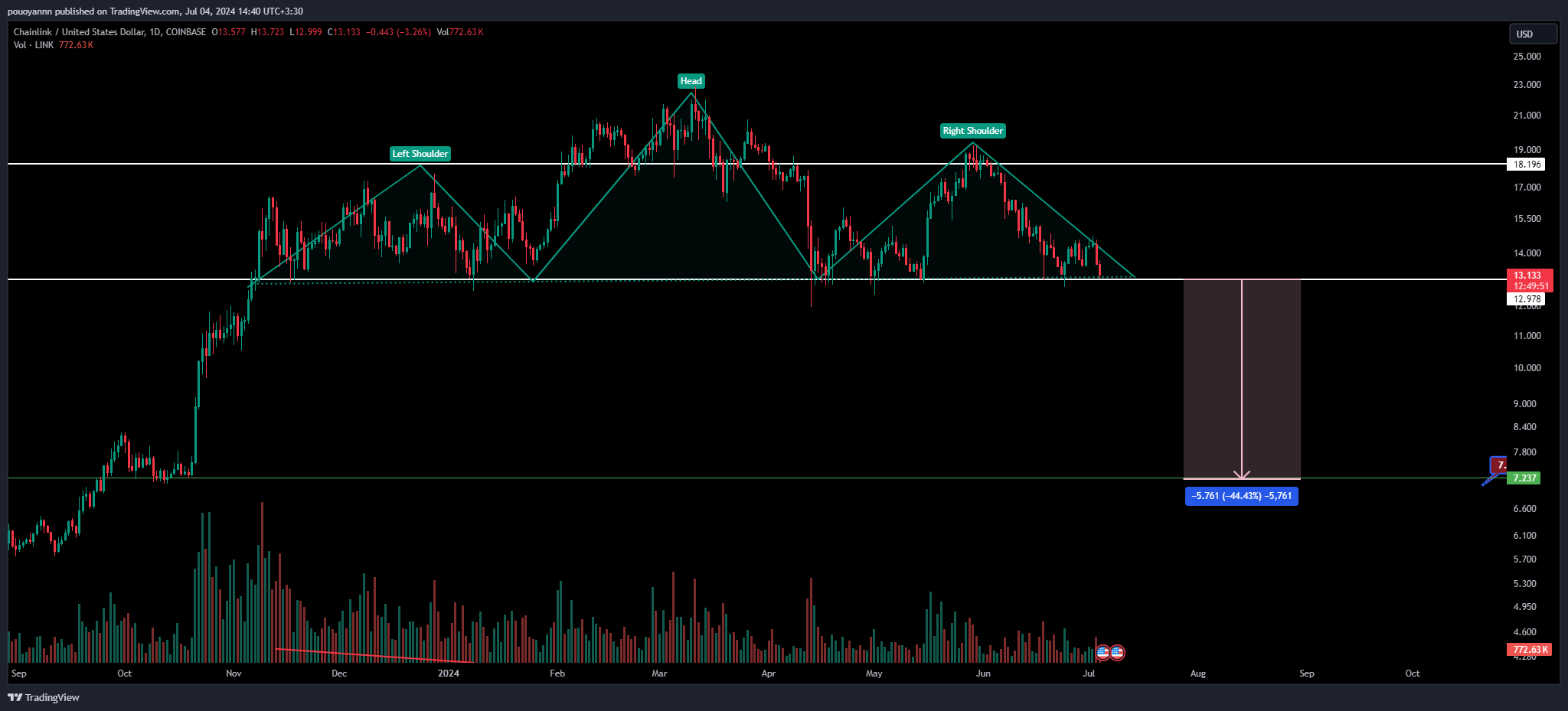The image size is (1568, 711).
Task: Click the right US flag economic event icon
Action: click(x=1117, y=653)
